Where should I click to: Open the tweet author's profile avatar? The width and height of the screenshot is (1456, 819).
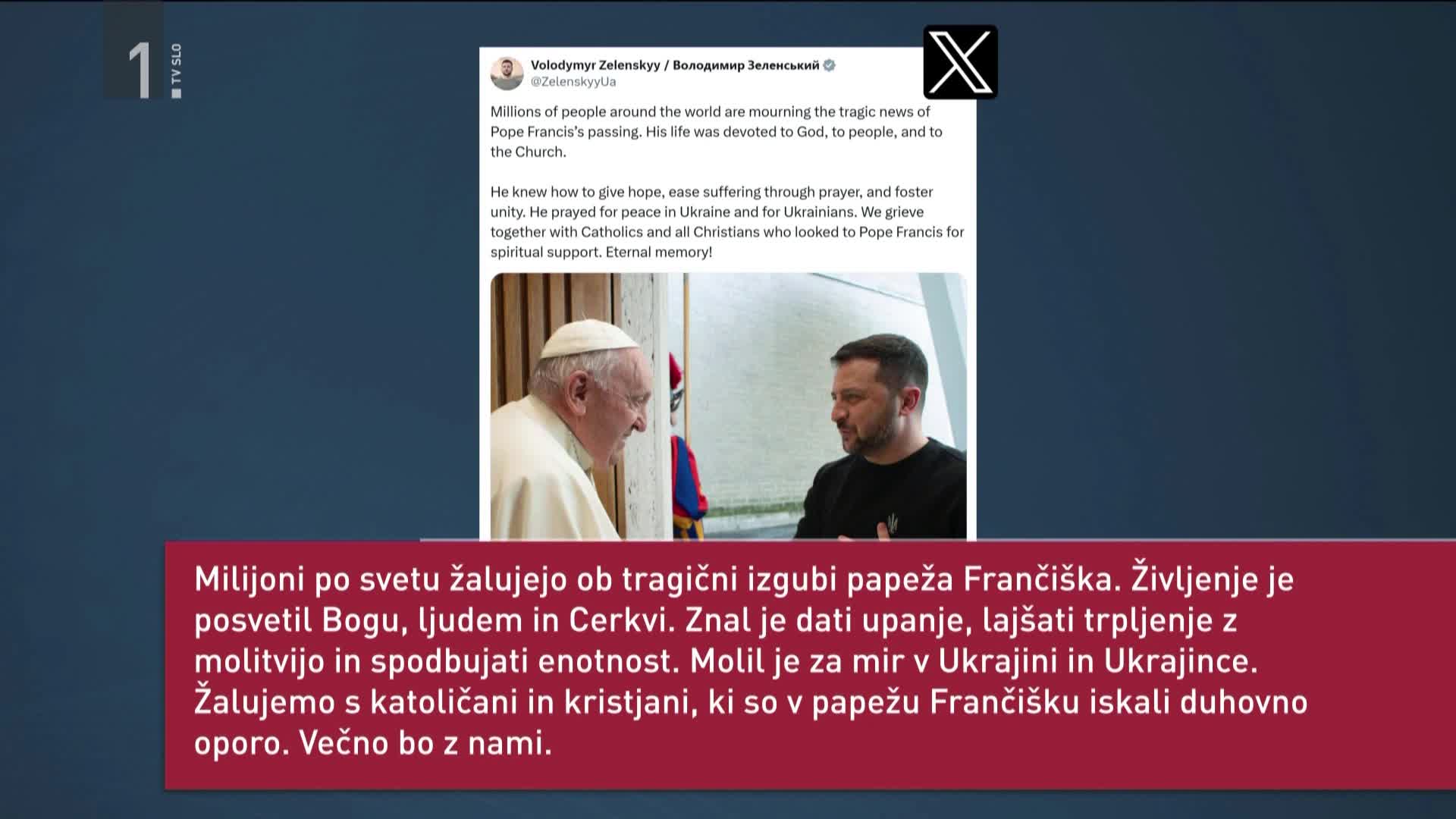point(507,73)
